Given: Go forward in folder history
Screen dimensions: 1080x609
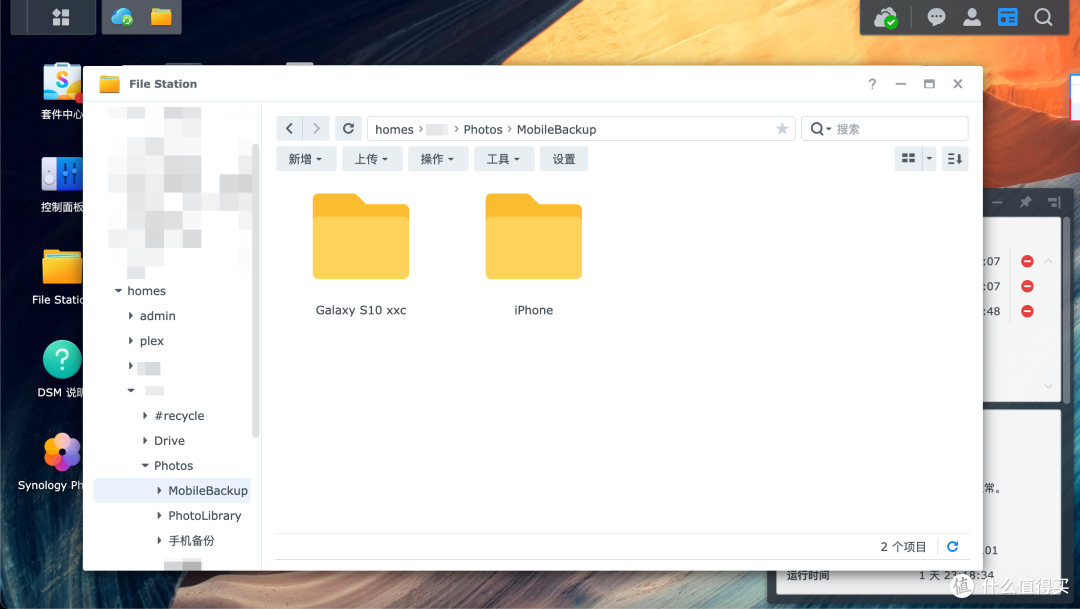Looking at the screenshot, I should click(316, 128).
